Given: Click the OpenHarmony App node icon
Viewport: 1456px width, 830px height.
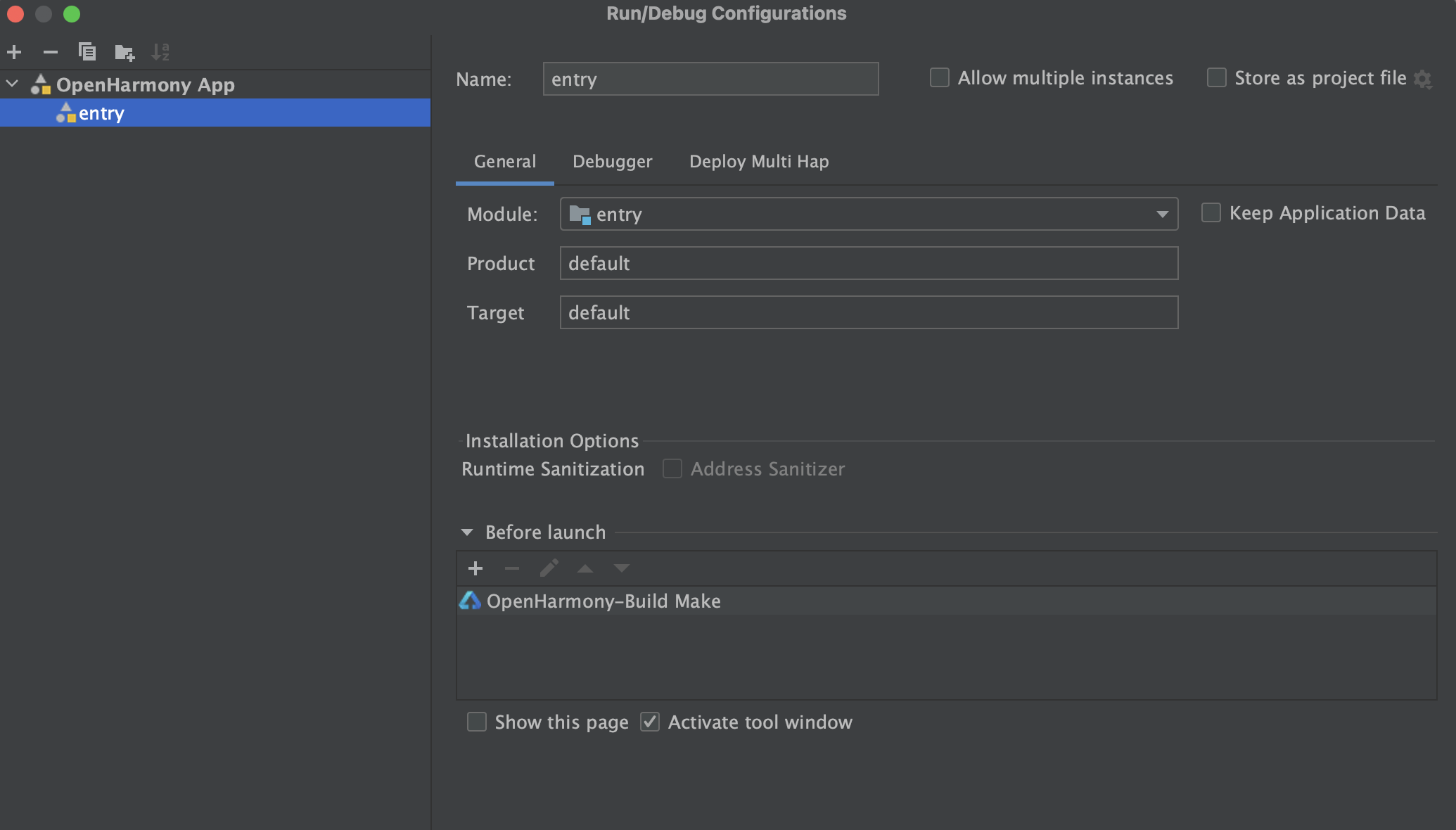Looking at the screenshot, I should coord(41,84).
